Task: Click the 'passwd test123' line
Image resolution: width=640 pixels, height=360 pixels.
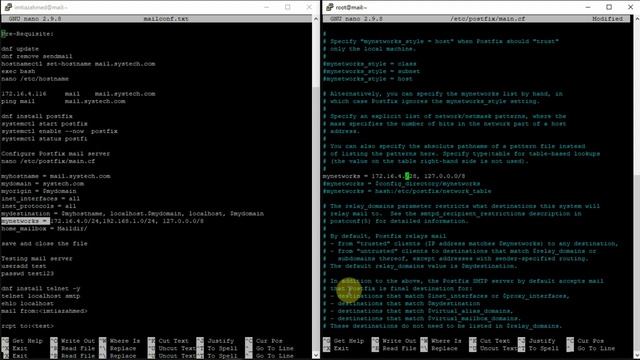Action: click(x=27, y=273)
